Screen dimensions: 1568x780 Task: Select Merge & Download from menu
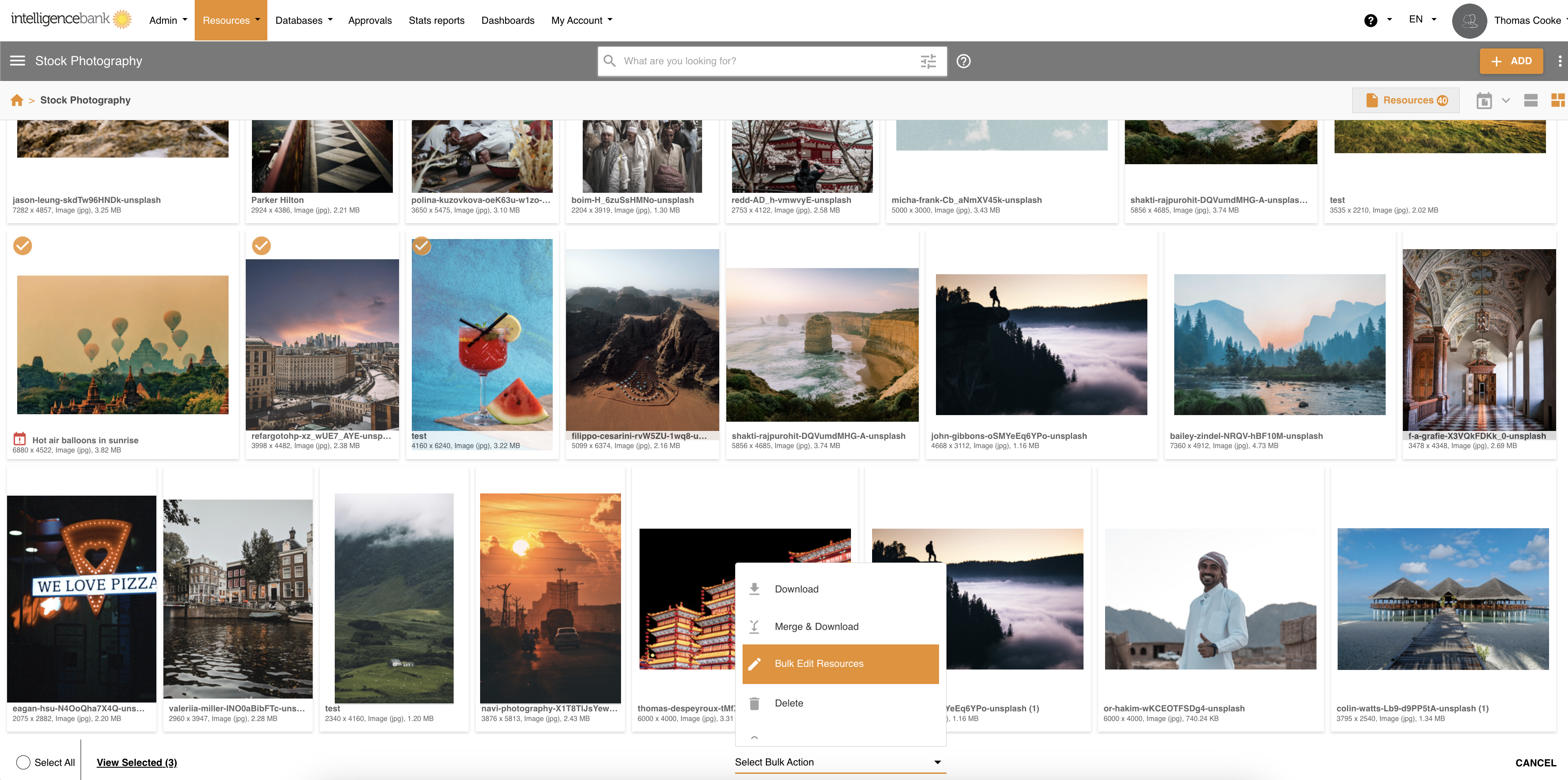(816, 627)
